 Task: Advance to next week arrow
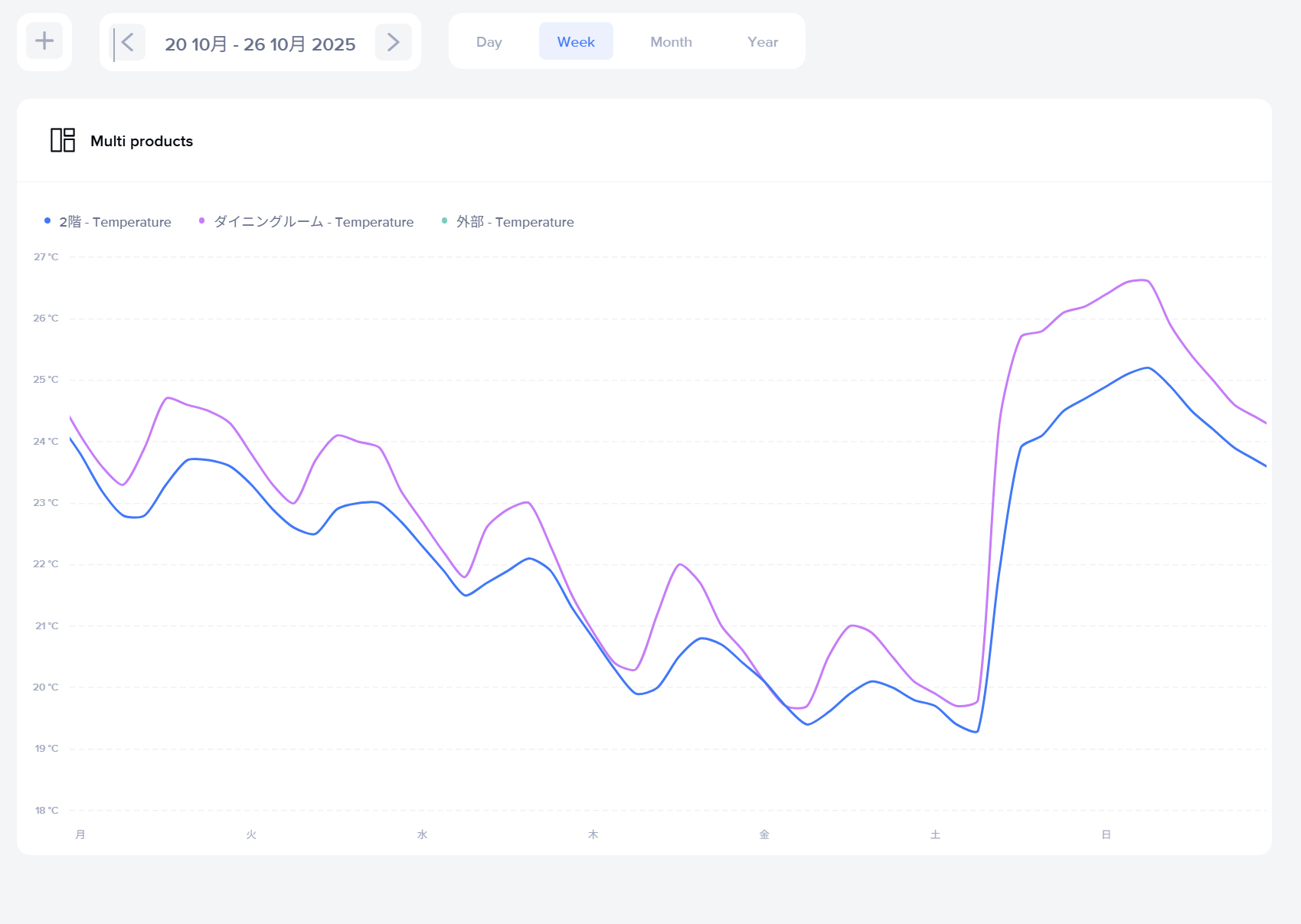393,42
